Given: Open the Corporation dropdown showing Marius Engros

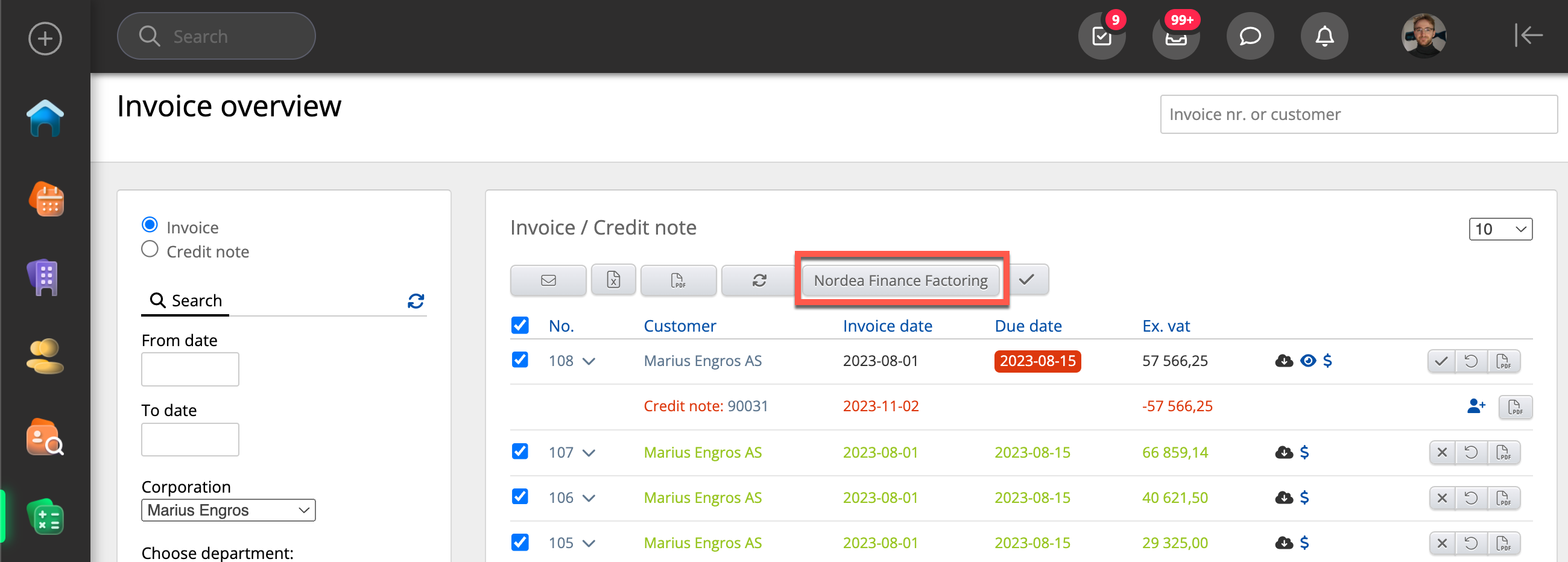Looking at the screenshot, I should [x=228, y=510].
